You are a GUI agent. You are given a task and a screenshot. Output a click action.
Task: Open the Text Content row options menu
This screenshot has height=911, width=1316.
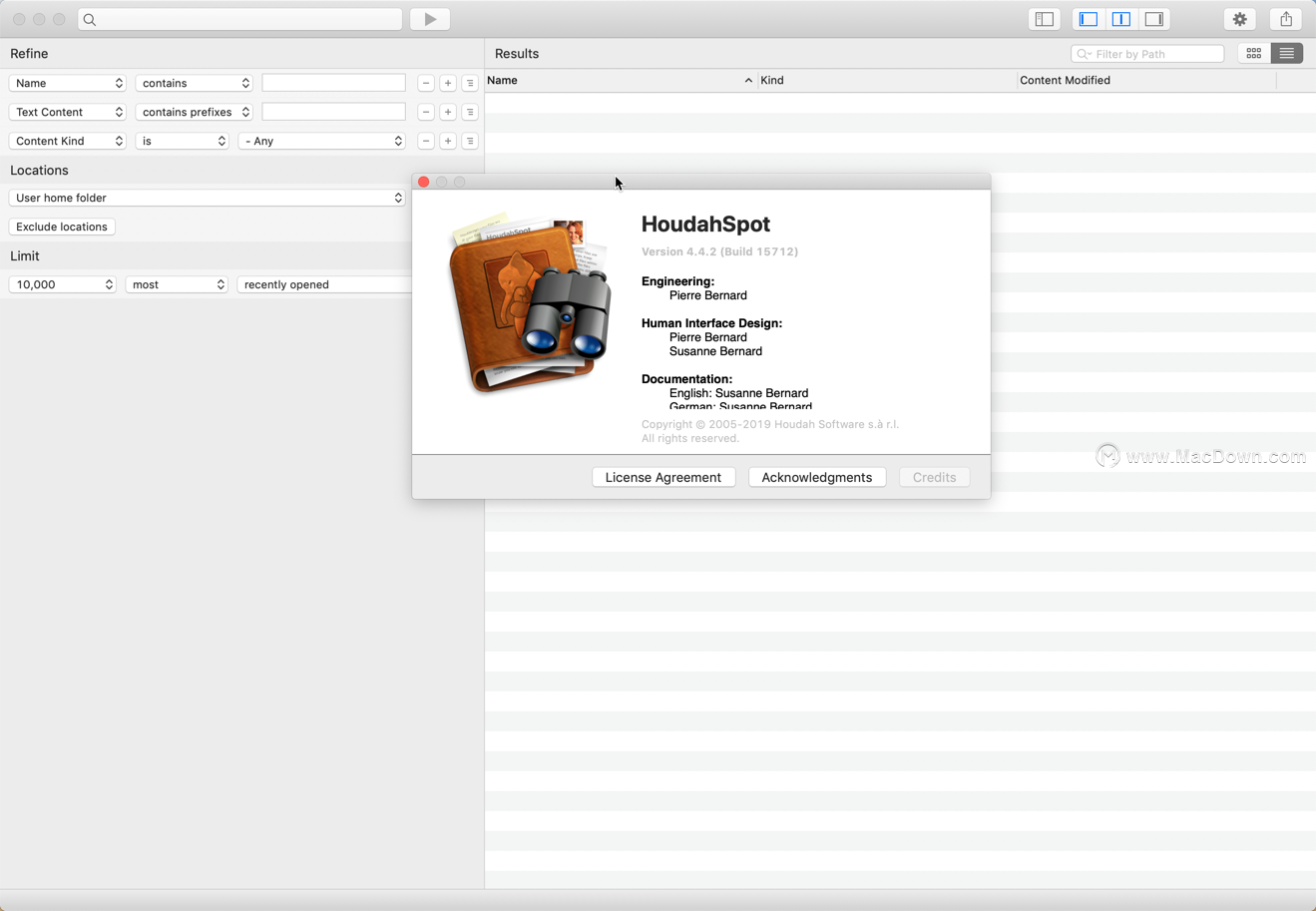pyautogui.click(x=470, y=112)
